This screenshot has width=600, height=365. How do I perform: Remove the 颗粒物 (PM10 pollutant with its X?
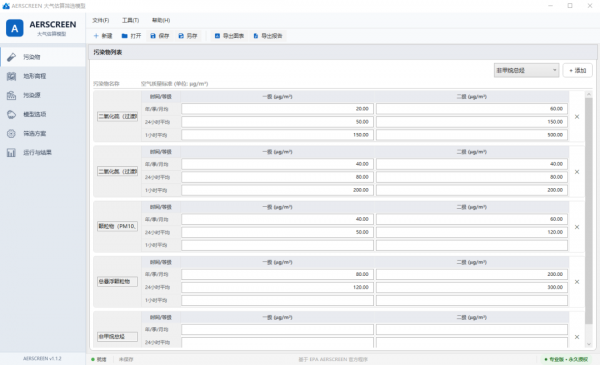[577, 227]
